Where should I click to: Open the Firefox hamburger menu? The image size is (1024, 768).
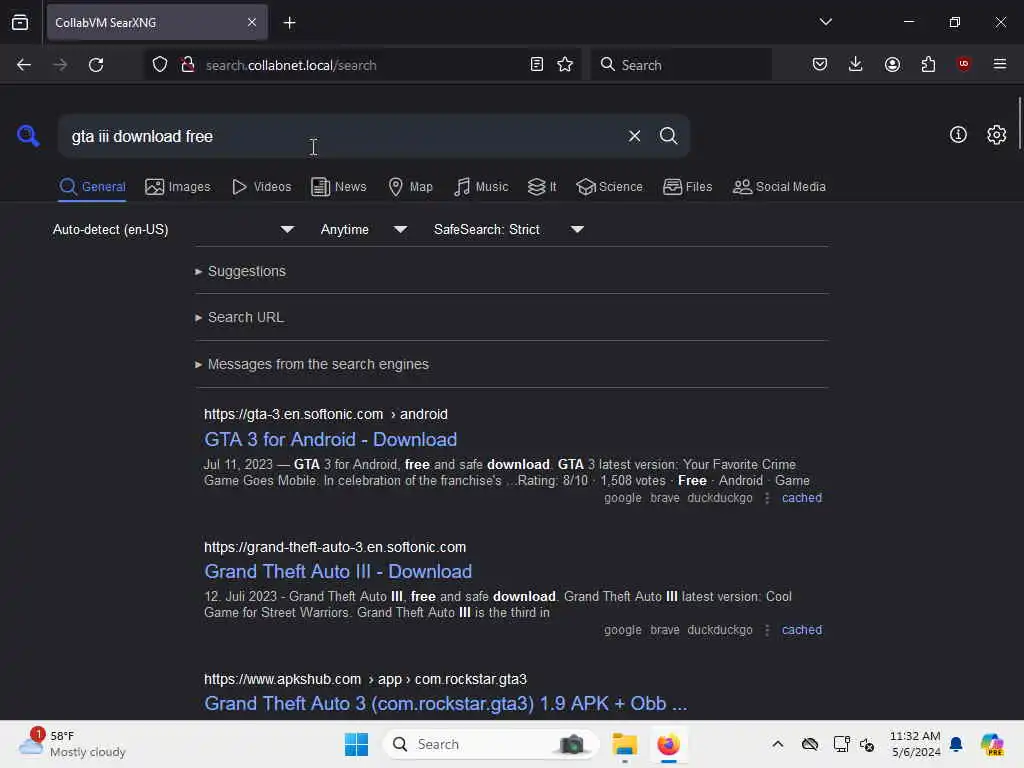[999, 64]
